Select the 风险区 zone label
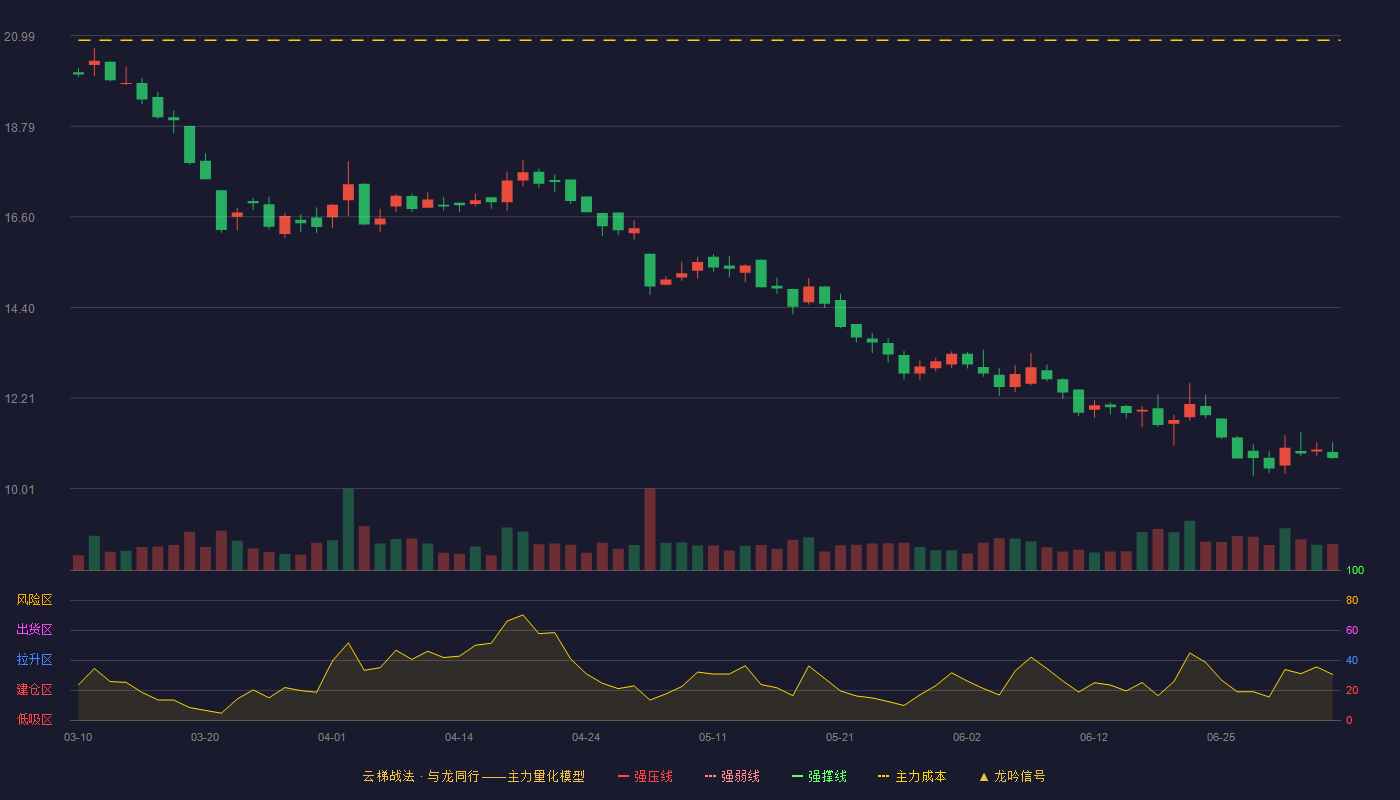 pyautogui.click(x=34, y=600)
